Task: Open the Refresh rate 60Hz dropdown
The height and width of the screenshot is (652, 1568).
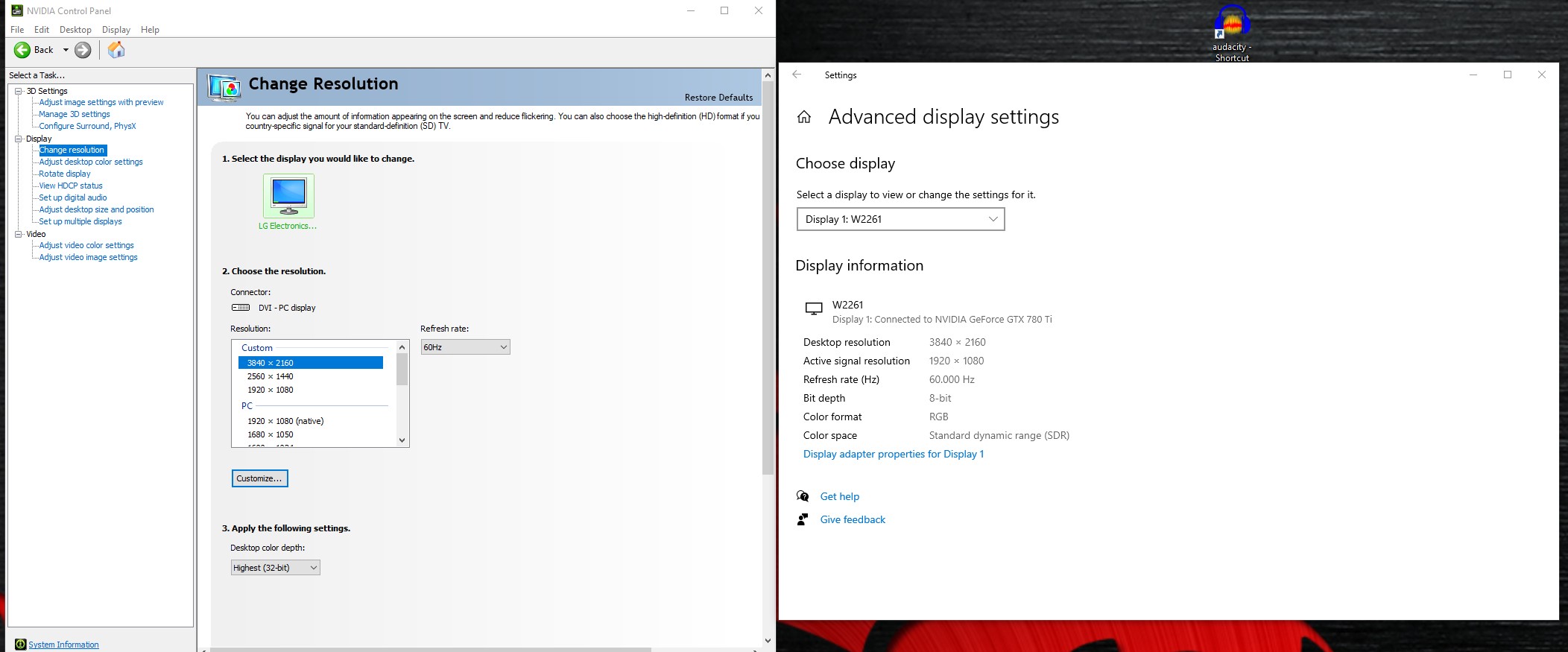Action: [x=465, y=347]
